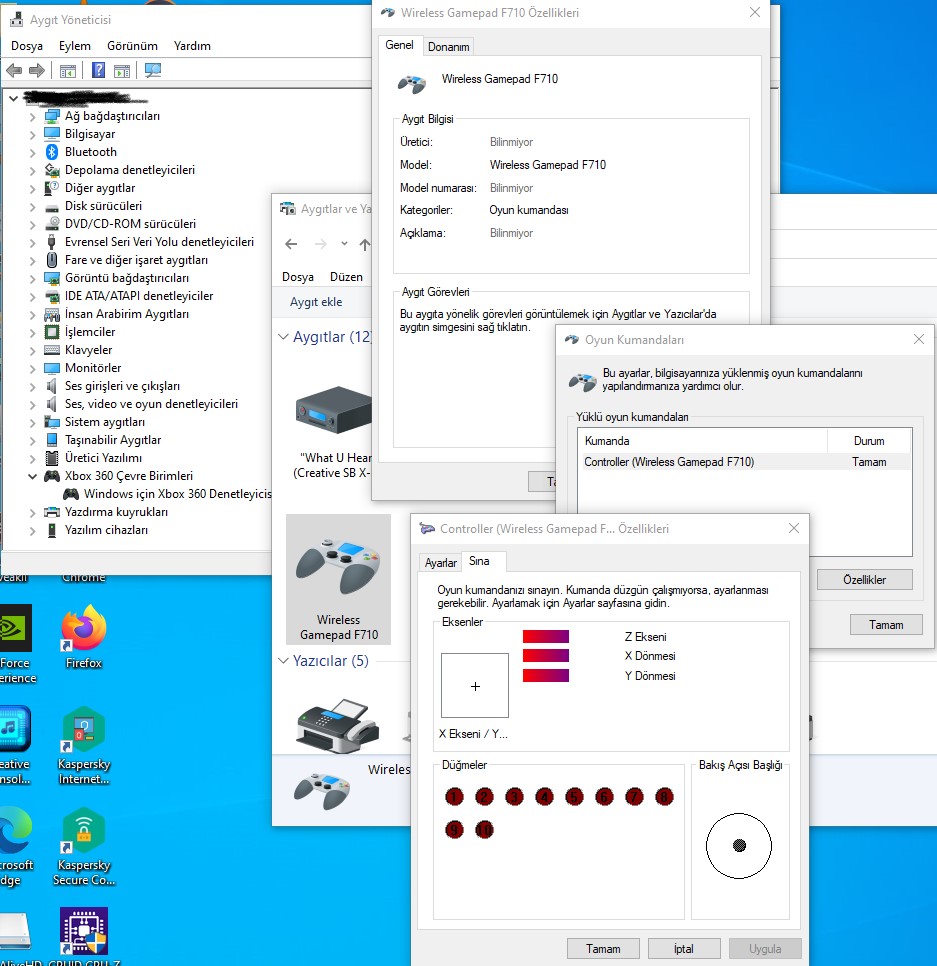Expand the Ağ bağdaştırıcıları node
The image size is (937, 966).
pyautogui.click(x=33, y=116)
